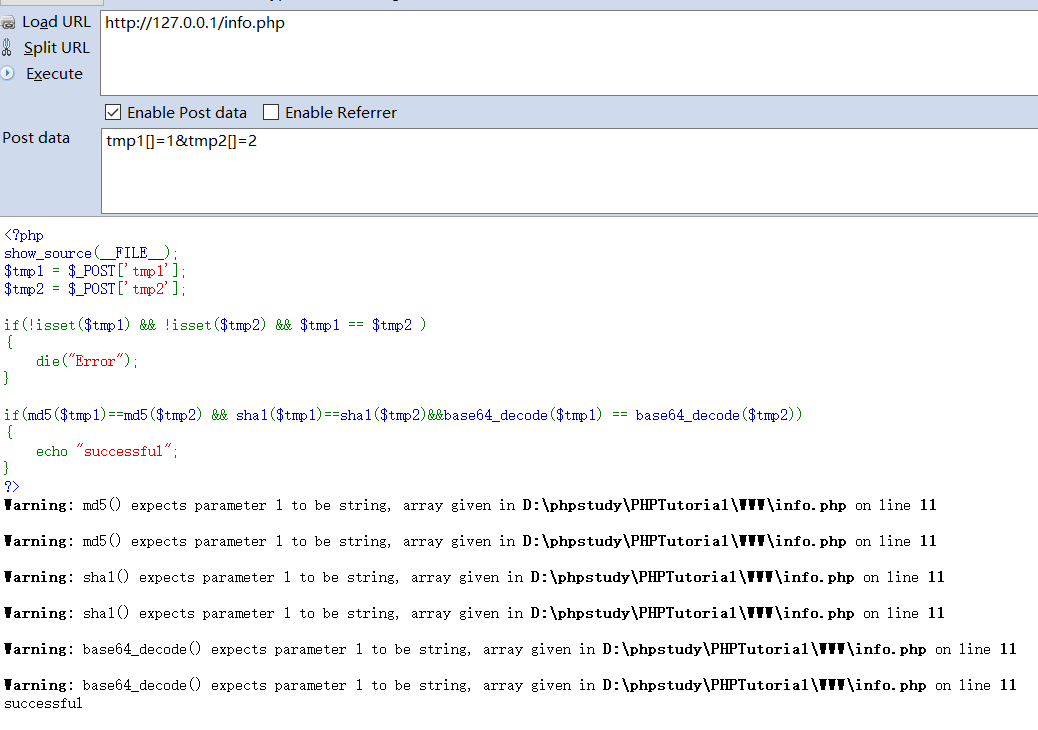Click the first md5() warning message
The height and width of the screenshot is (730, 1038).
coord(470,506)
